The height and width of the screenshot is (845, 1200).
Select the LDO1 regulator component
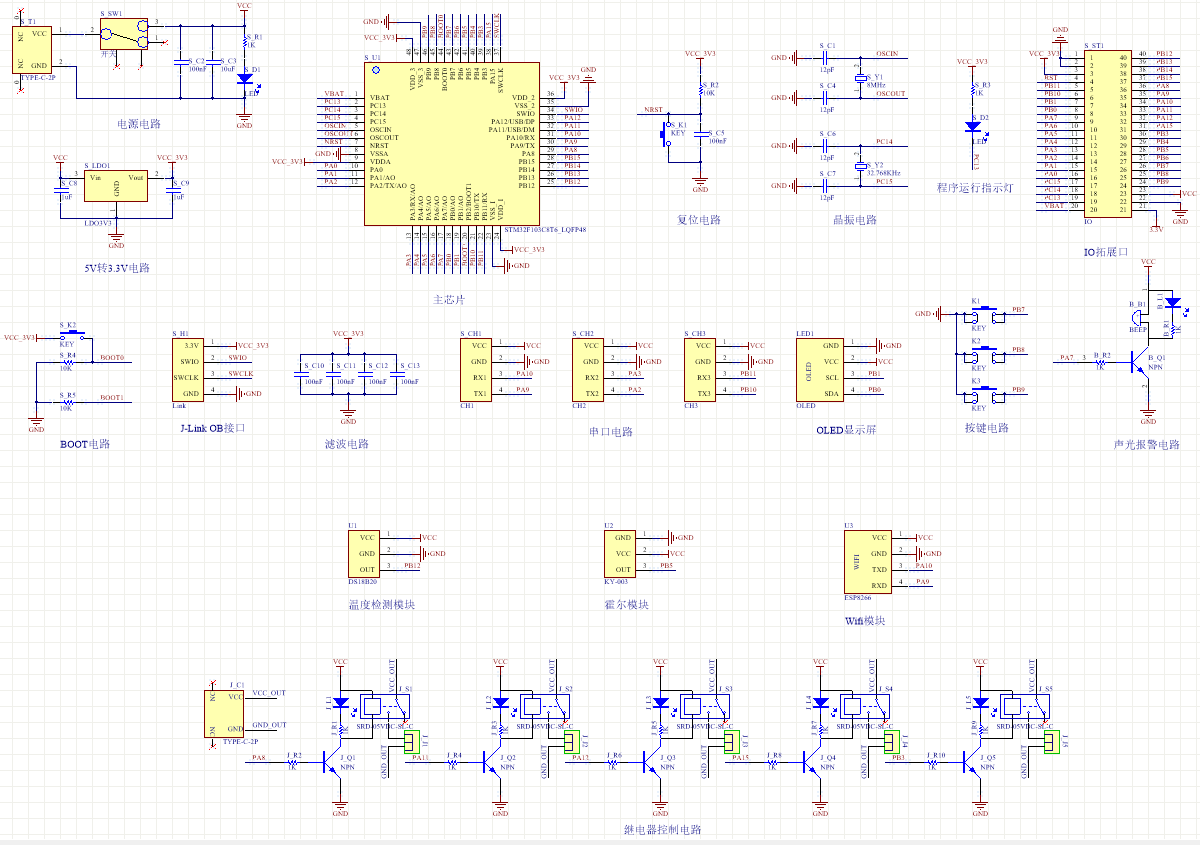(x=116, y=187)
